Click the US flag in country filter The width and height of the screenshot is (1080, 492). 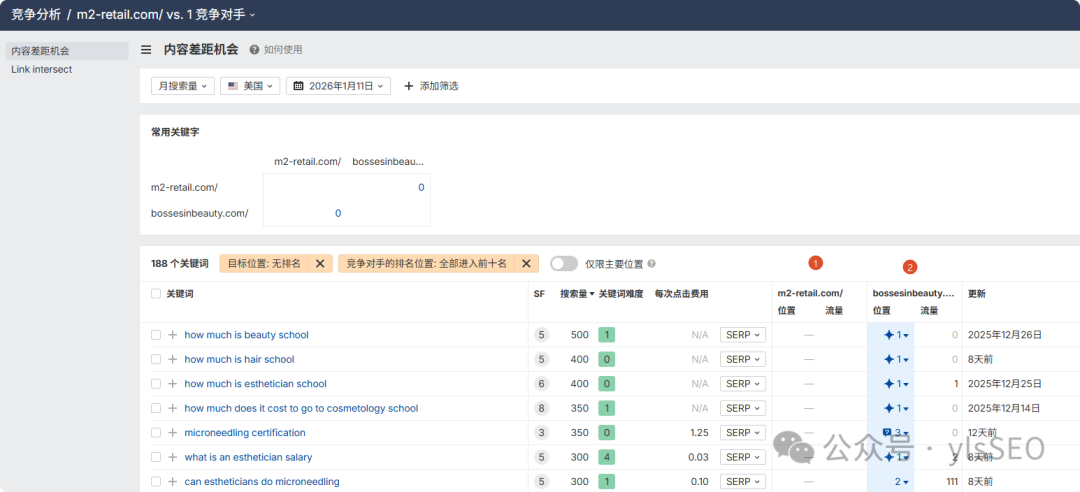click(233, 86)
